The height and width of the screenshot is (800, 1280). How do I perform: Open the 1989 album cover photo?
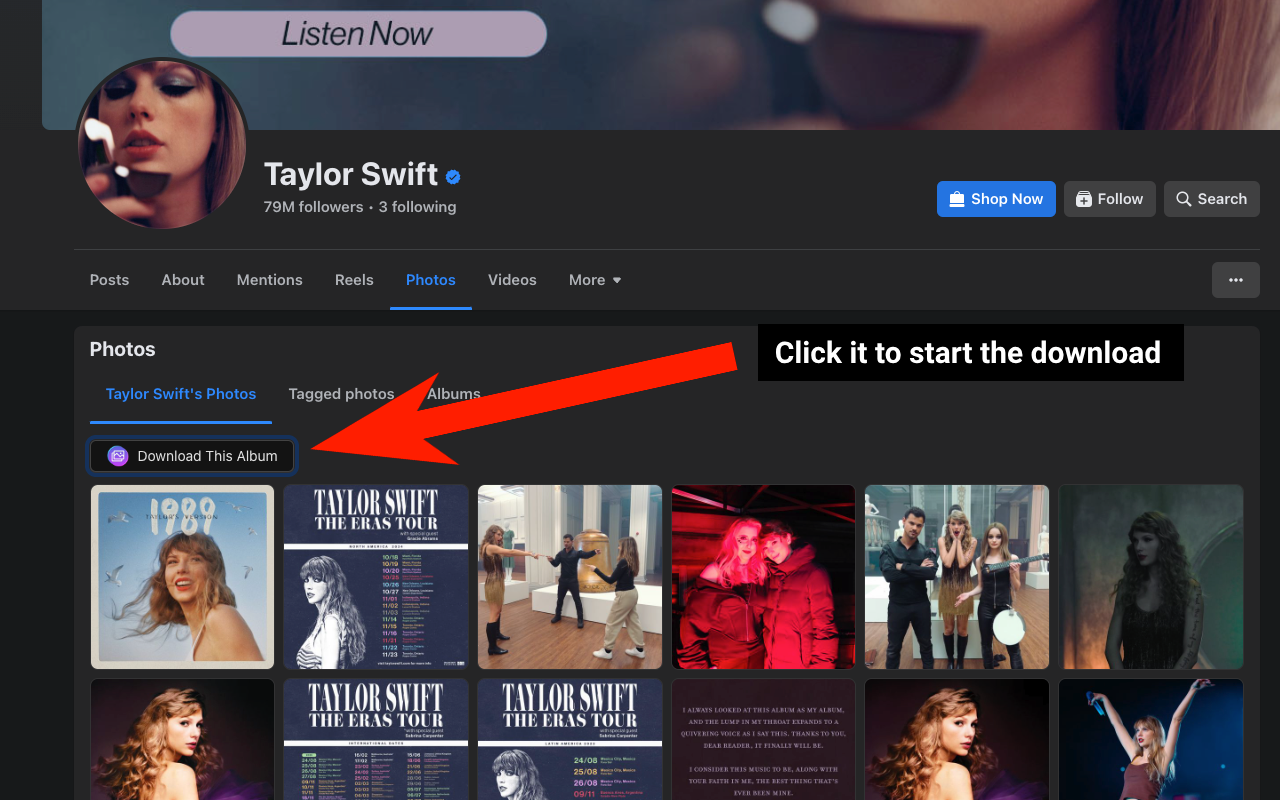pyautogui.click(x=182, y=577)
